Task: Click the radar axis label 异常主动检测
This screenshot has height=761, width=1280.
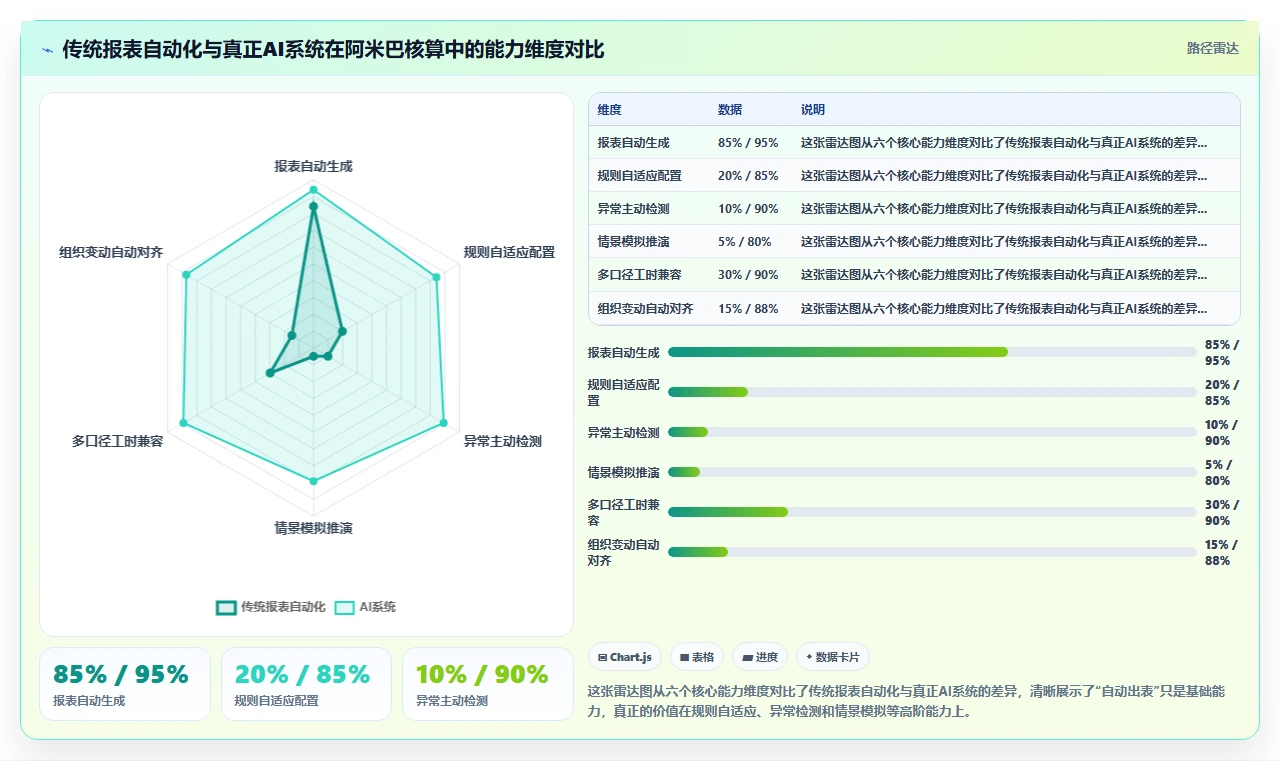Action: (x=502, y=441)
